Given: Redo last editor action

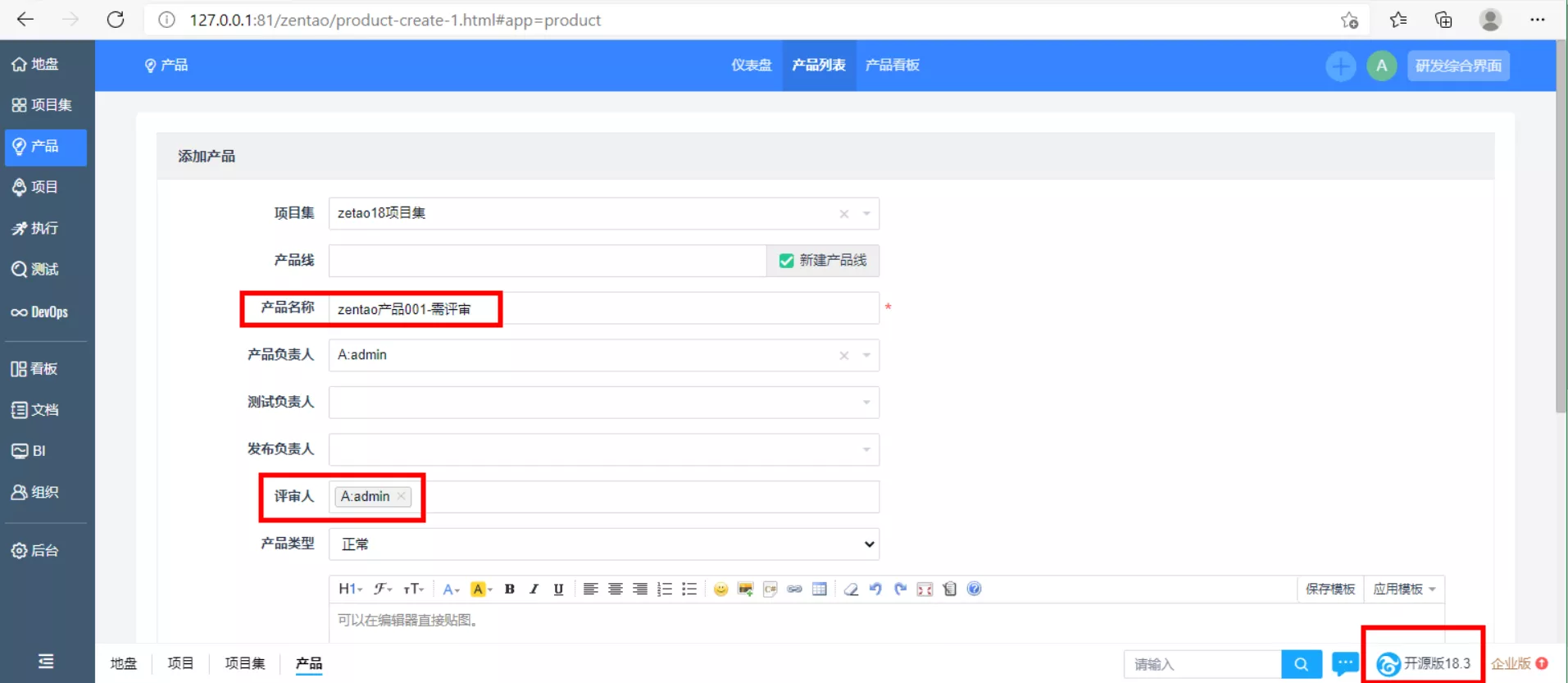Looking at the screenshot, I should click(x=900, y=589).
